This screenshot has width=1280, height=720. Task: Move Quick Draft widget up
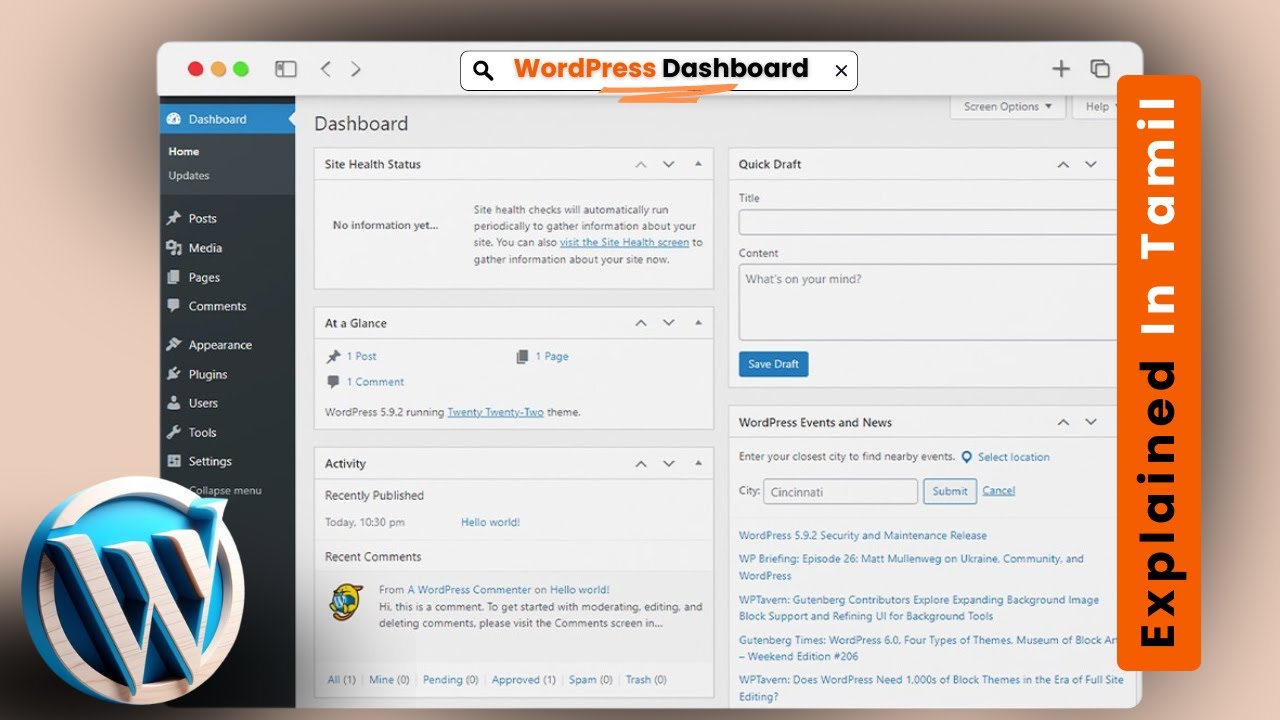[1063, 164]
